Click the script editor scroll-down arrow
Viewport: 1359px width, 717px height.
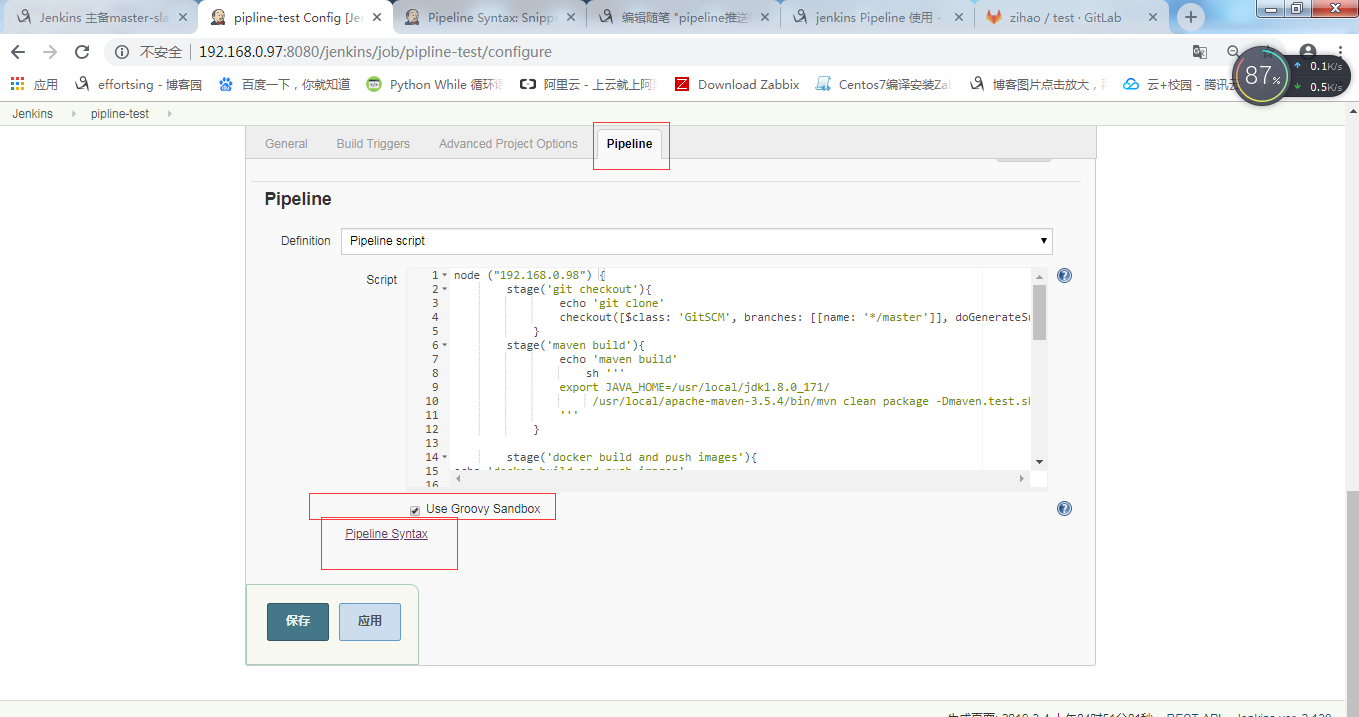point(1040,461)
